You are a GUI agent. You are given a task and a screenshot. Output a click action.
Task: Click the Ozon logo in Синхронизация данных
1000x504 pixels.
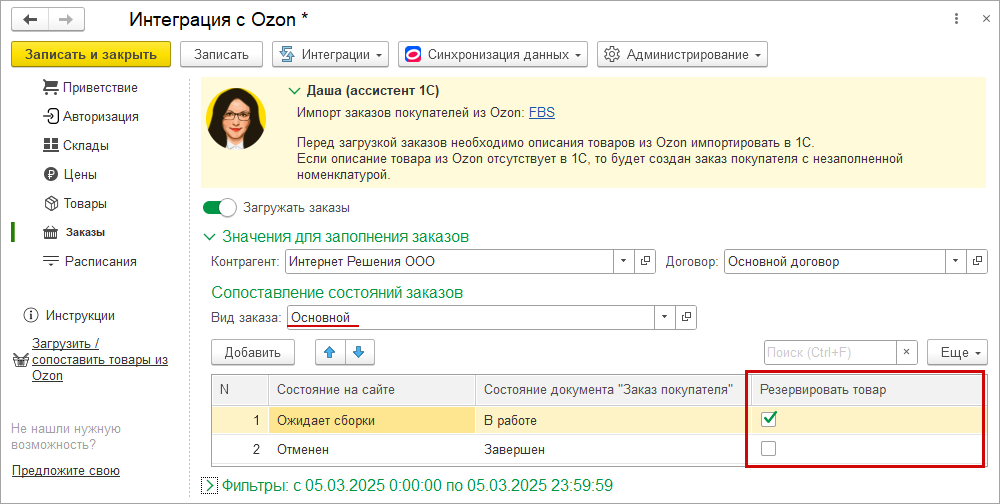coord(413,54)
